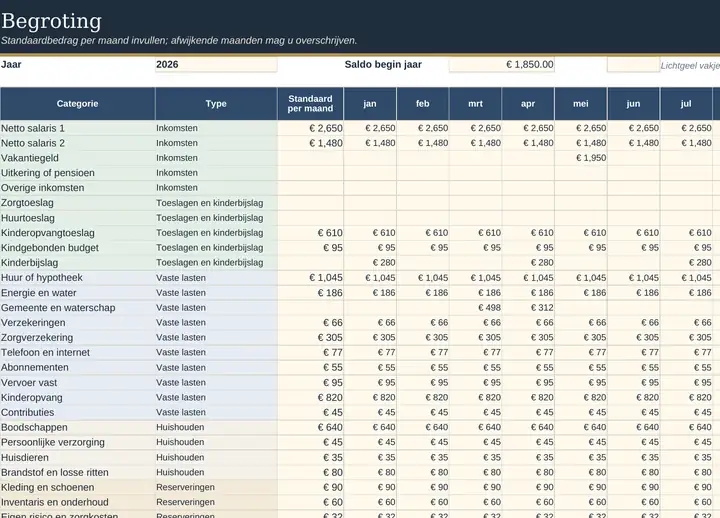
Task: Select Zorgverzekering standard amount € 305
Action: pos(310,338)
